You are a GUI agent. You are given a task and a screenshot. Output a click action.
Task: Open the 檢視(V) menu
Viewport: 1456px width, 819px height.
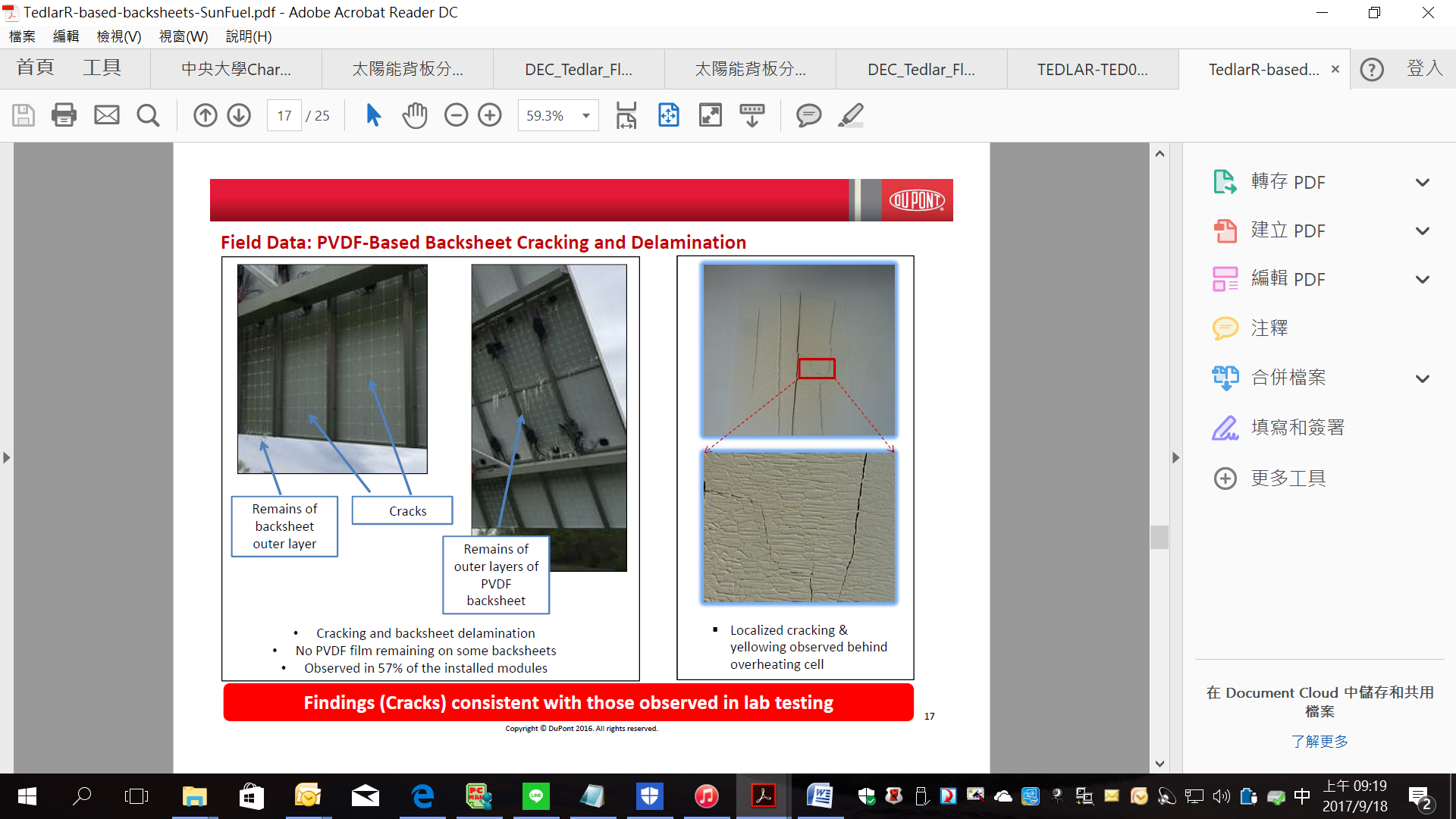click(x=118, y=36)
